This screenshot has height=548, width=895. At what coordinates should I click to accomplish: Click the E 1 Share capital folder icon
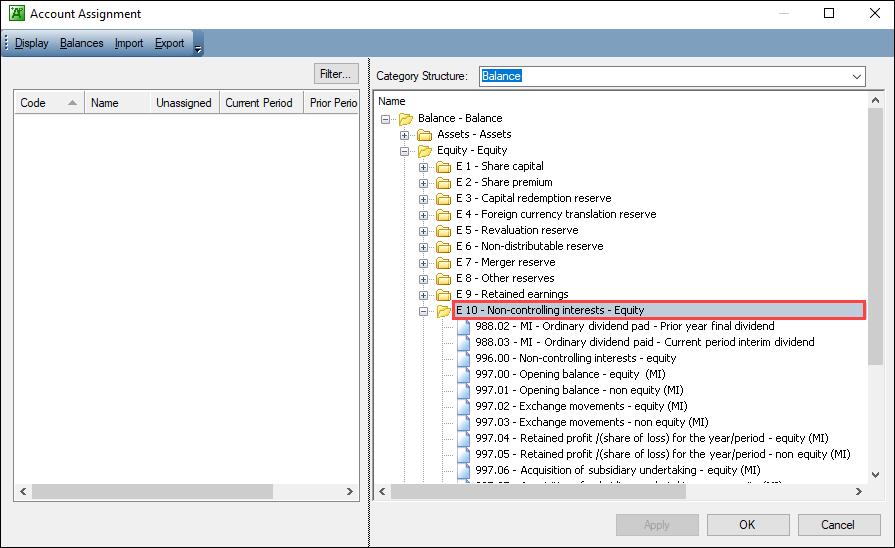click(x=443, y=166)
